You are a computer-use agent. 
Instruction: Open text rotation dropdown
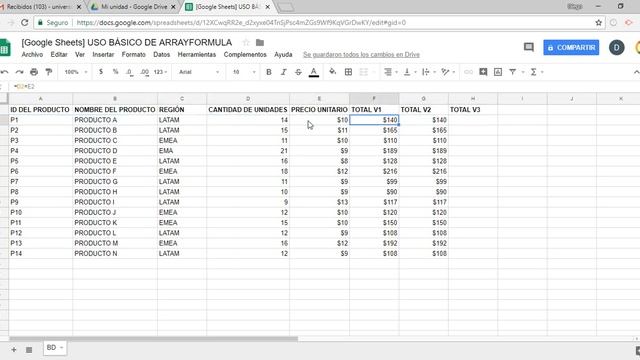448,72
